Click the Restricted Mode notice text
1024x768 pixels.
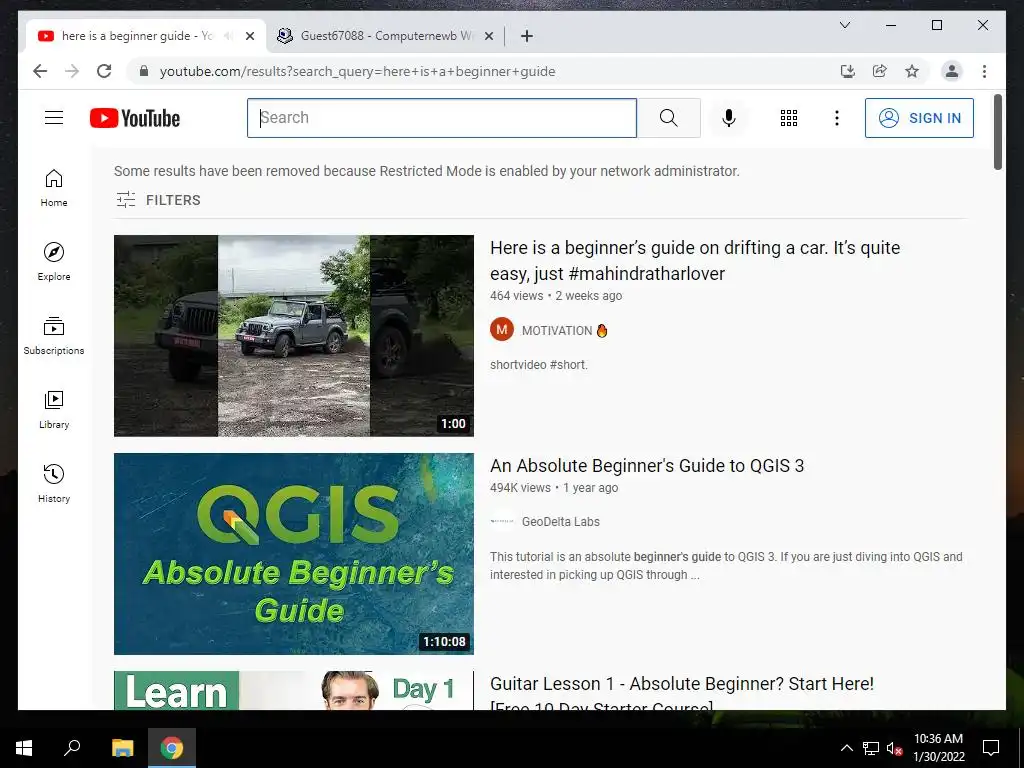coord(426,171)
